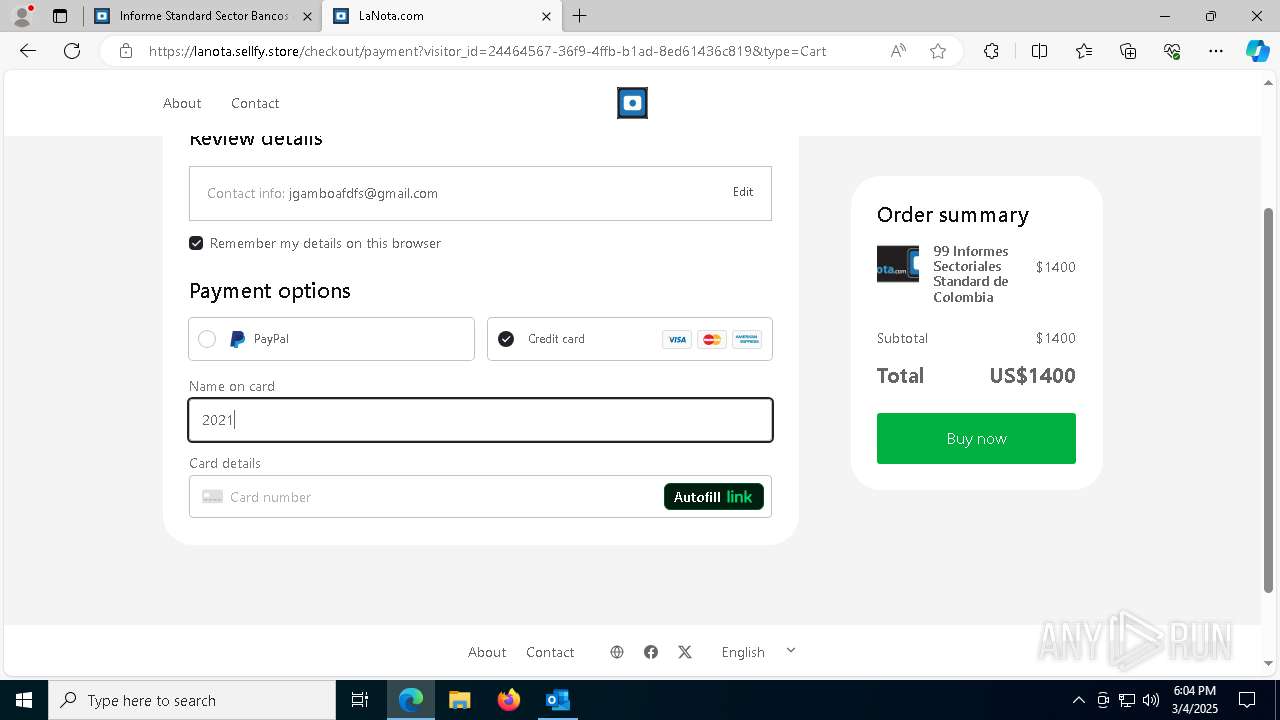Click the Visa card logo
Image resolution: width=1280 pixels, height=720 pixels.
(x=677, y=340)
